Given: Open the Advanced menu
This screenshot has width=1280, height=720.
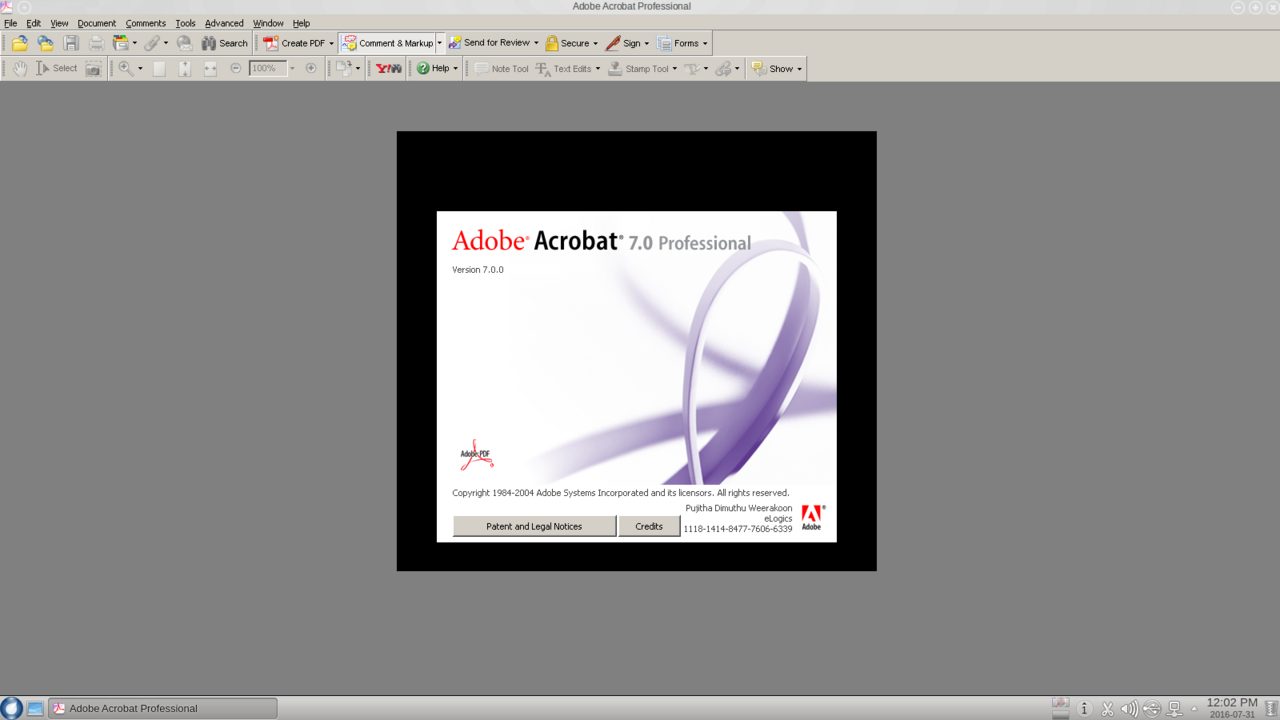Looking at the screenshot, I should [224, 23].
